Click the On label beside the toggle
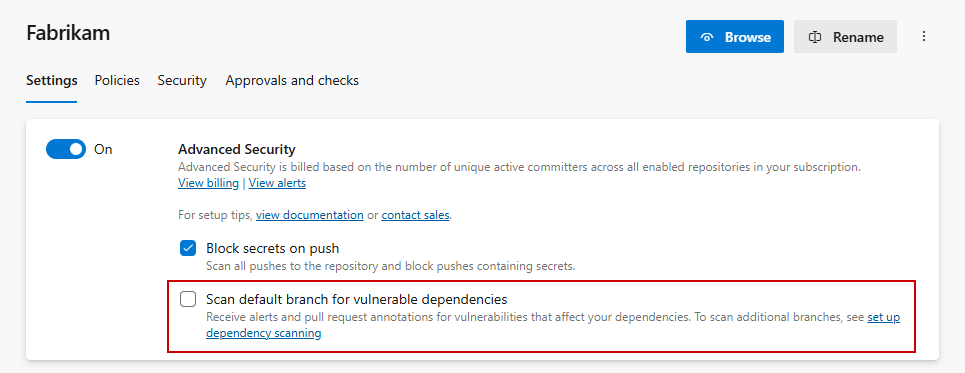The image size is (965, 373). pos(103,149)
